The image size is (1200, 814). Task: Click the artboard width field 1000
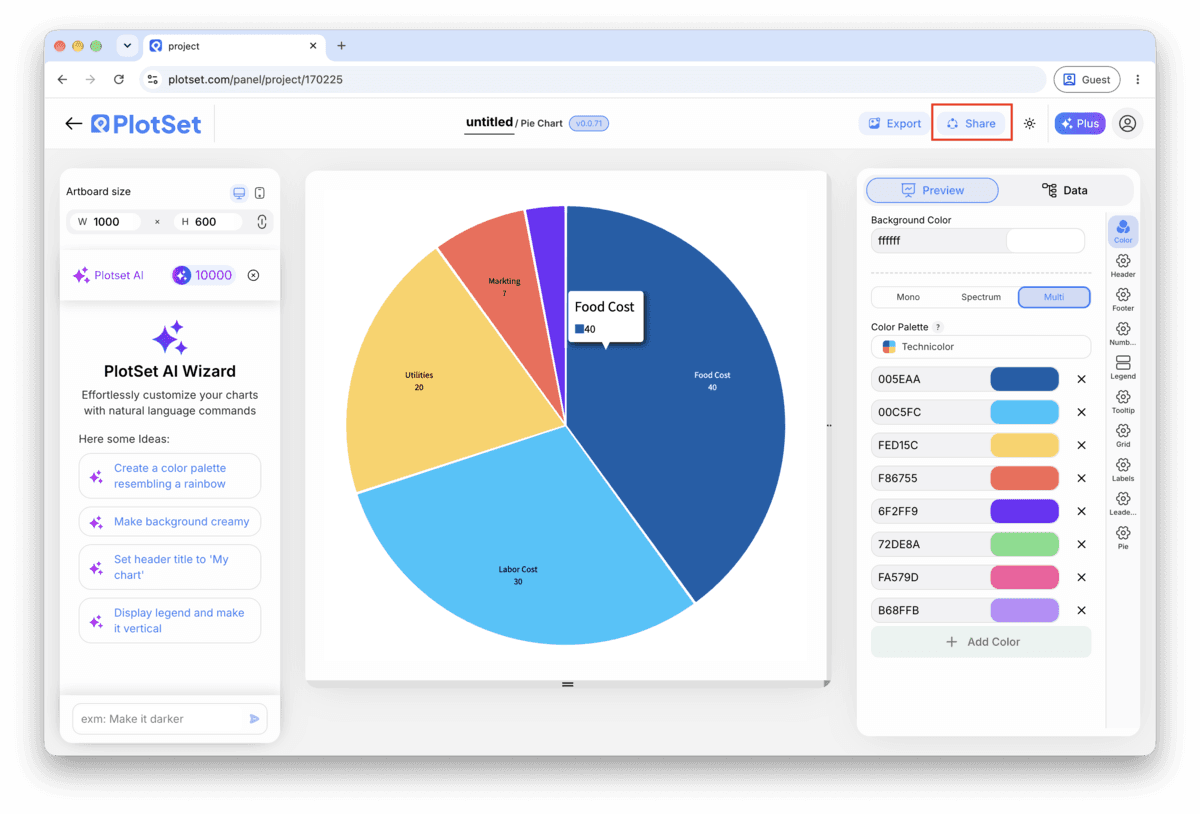tap(105, 222)
